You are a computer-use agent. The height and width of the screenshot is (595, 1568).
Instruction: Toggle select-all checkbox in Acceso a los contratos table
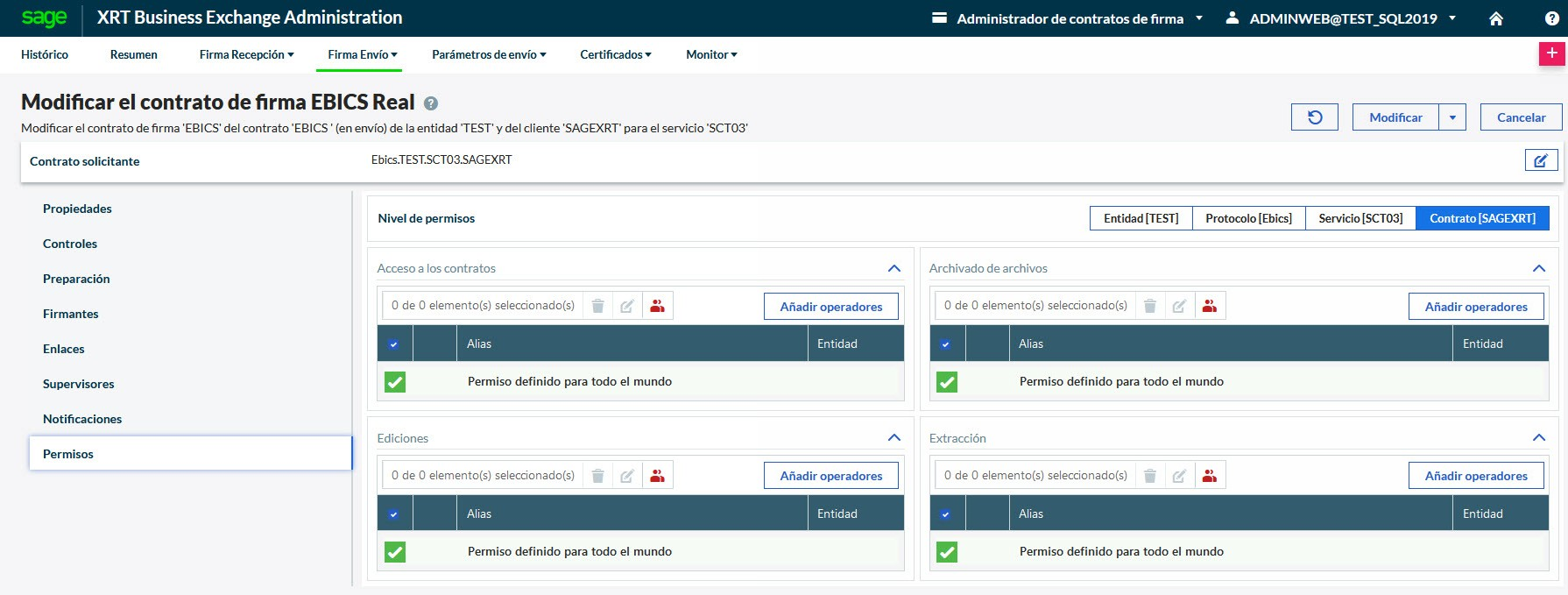pyautogui.click(x=394, y=344)
